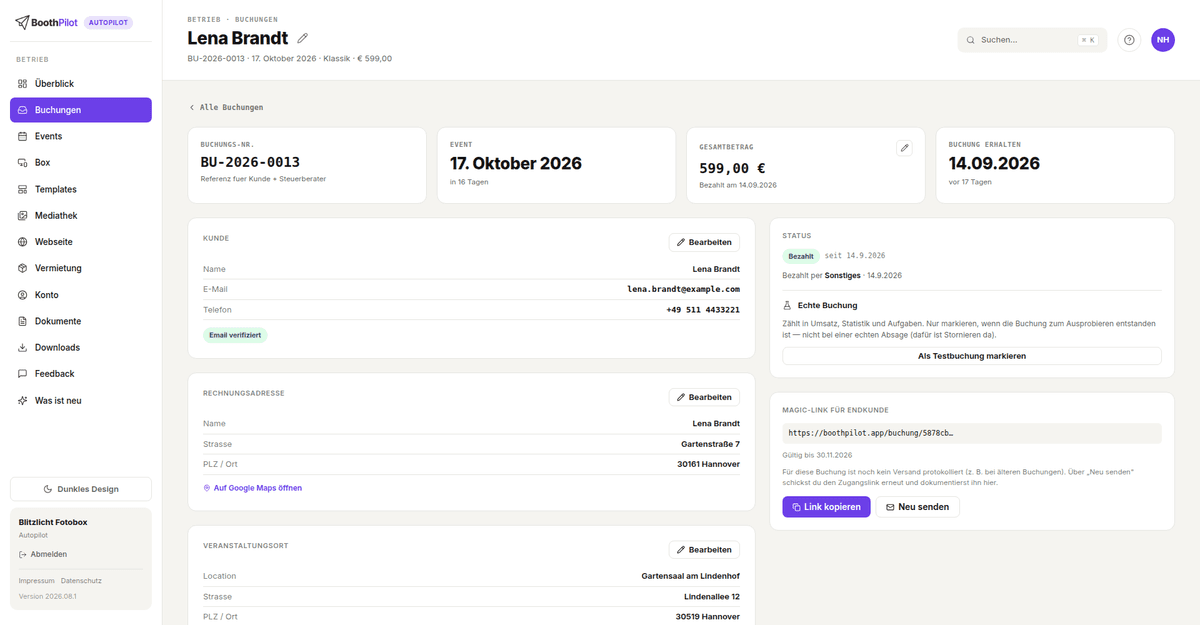Screen dimensions: 1200x625
Task: Click the Box truck icon
Action: [24, 162]
